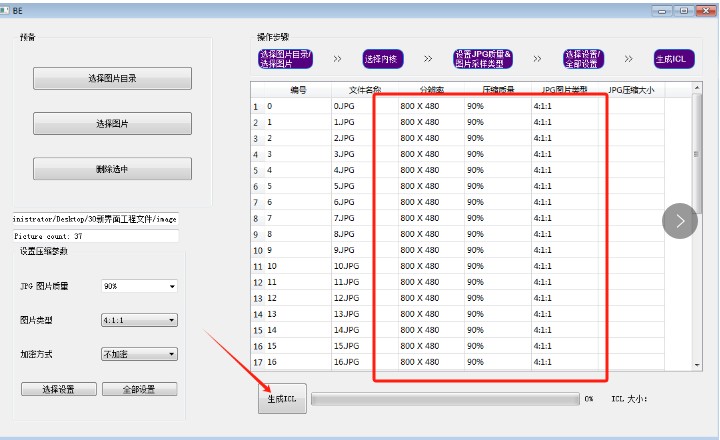
Task: Click the JPG图片类型 column header
Action: click(565, 90)
